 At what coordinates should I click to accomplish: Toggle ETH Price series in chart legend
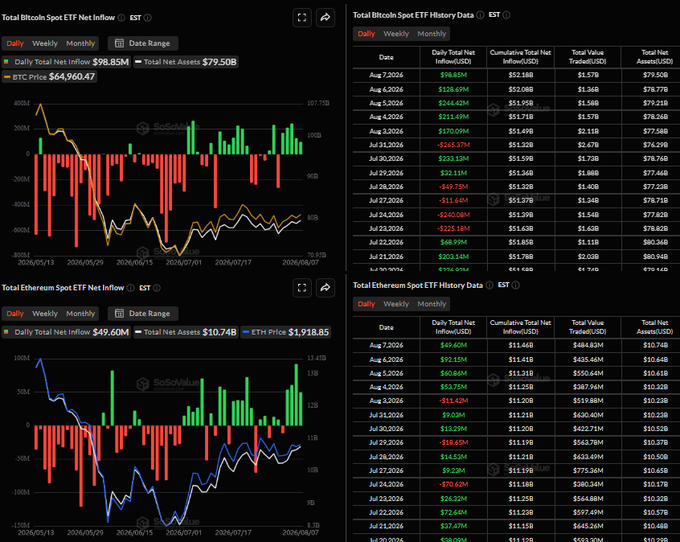[286, 332]
